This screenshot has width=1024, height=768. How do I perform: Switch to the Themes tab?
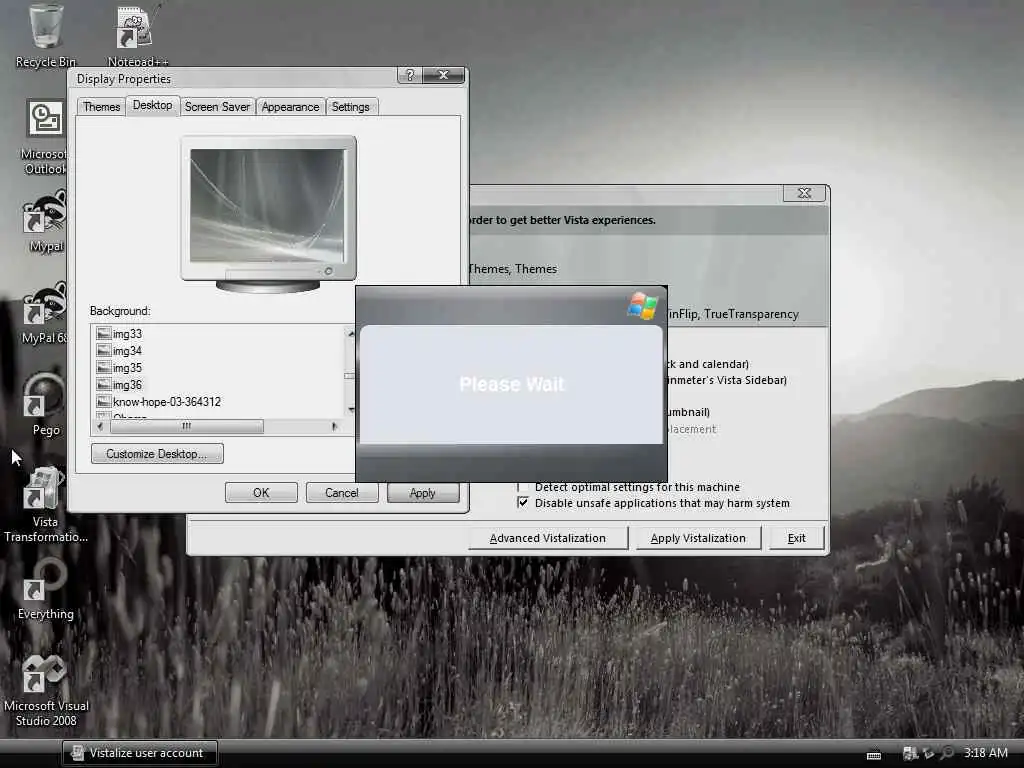point(101,106)
